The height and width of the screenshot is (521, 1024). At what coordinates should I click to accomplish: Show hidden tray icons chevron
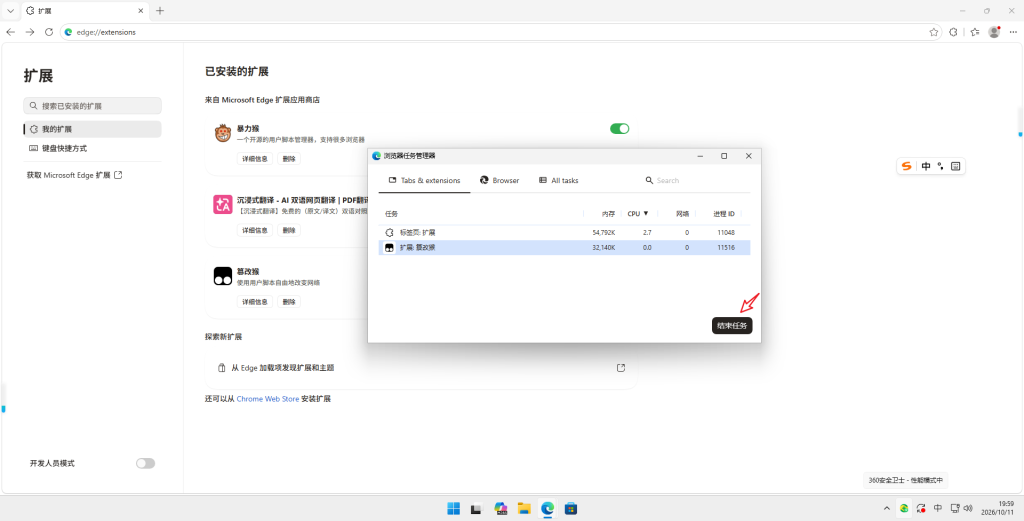point(886,508)
